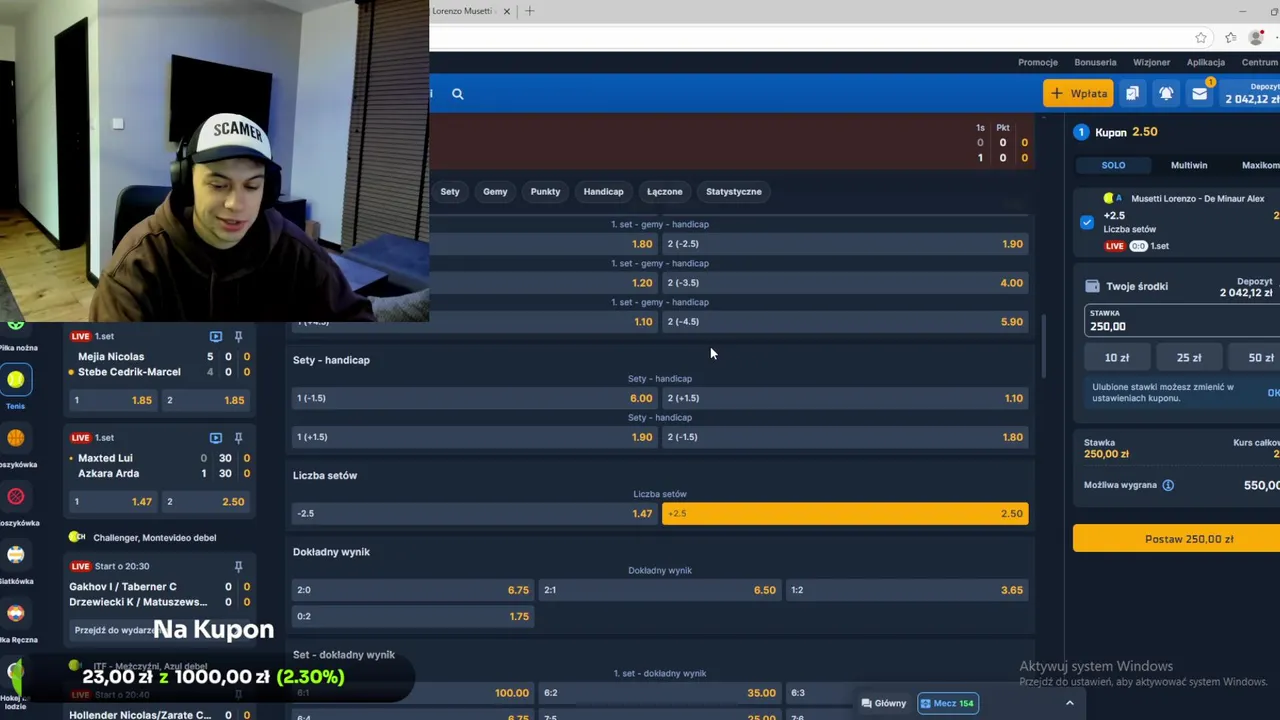
Task: Choose the 25 zł quick stake button
Action: [x=1189, y=357]
